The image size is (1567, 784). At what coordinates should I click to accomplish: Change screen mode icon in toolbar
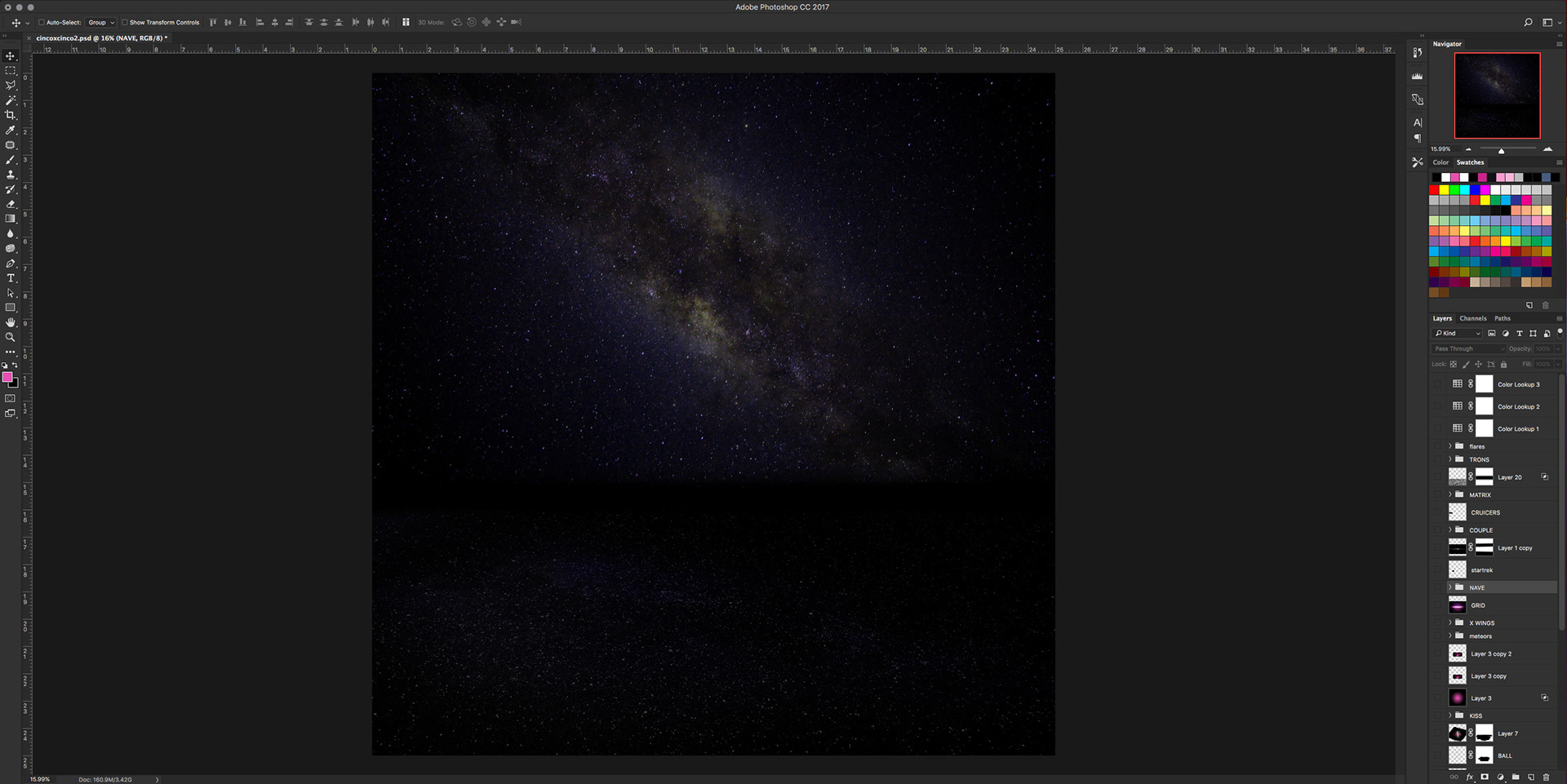(x=11, y=414)
